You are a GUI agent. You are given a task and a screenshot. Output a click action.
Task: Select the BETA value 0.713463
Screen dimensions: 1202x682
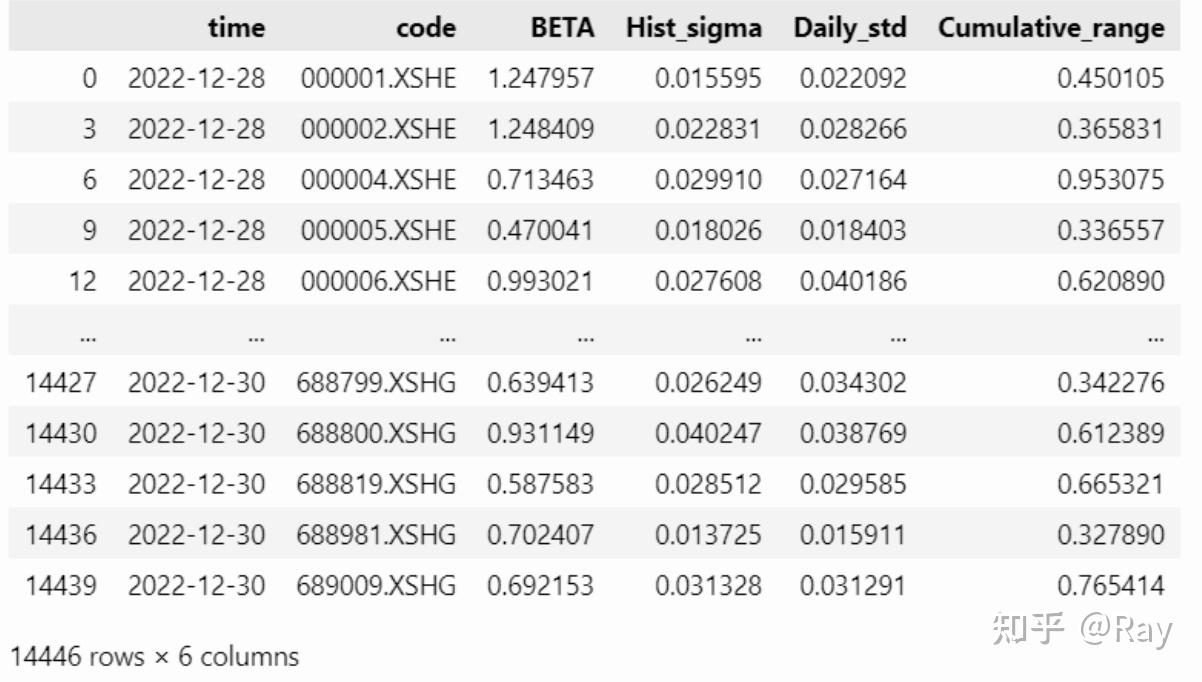click(x=540, y=180)
